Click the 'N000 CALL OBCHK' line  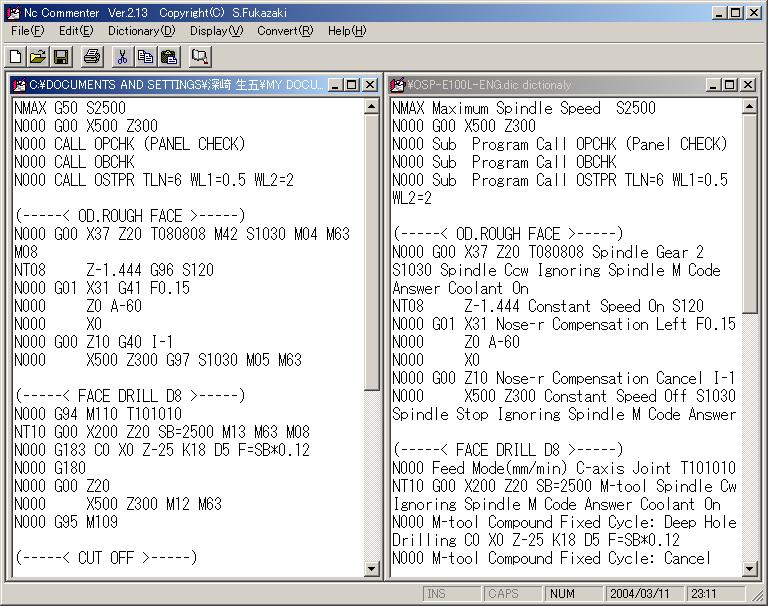click(x=74, y=162)
